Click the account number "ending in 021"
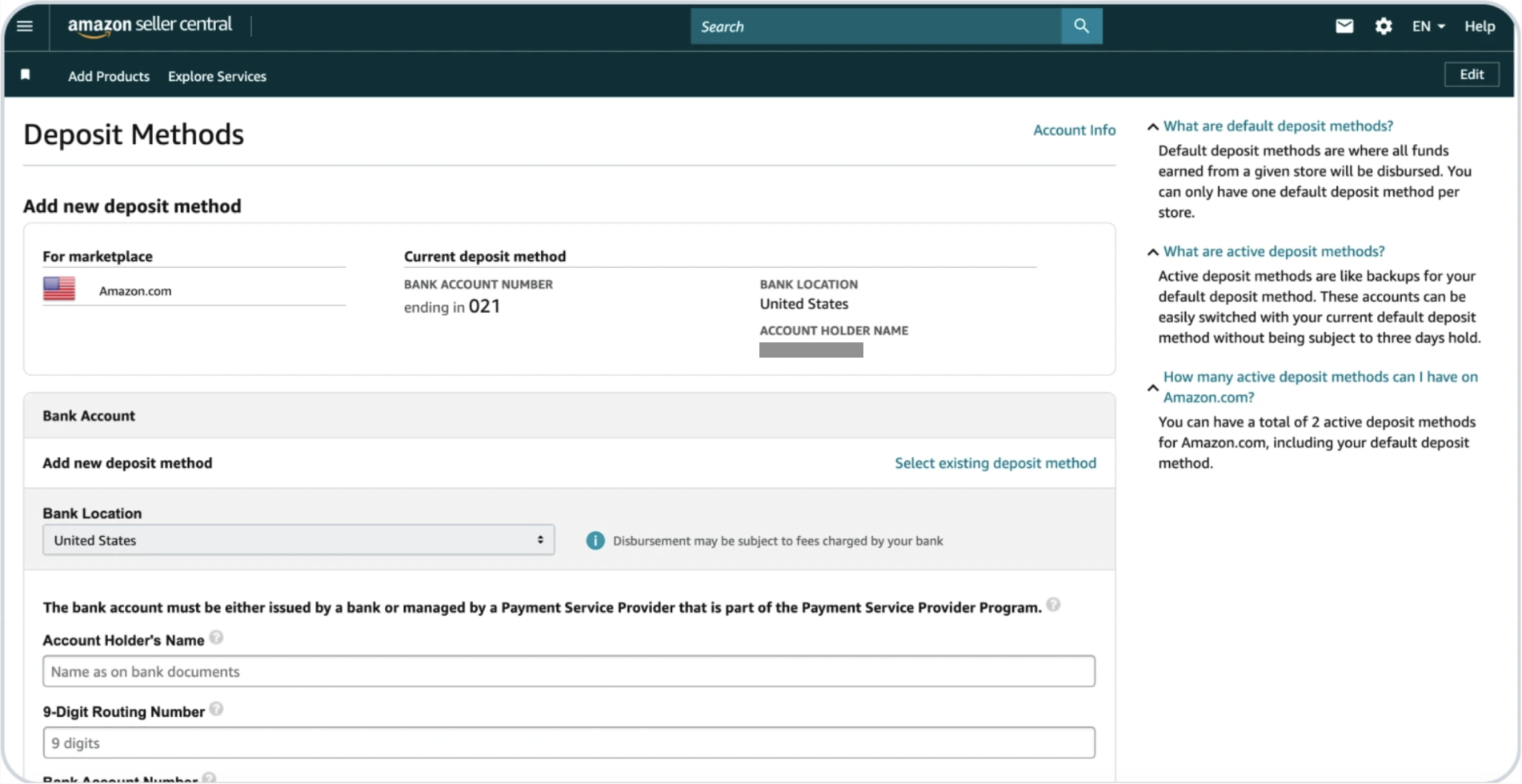 pos(452,306)
